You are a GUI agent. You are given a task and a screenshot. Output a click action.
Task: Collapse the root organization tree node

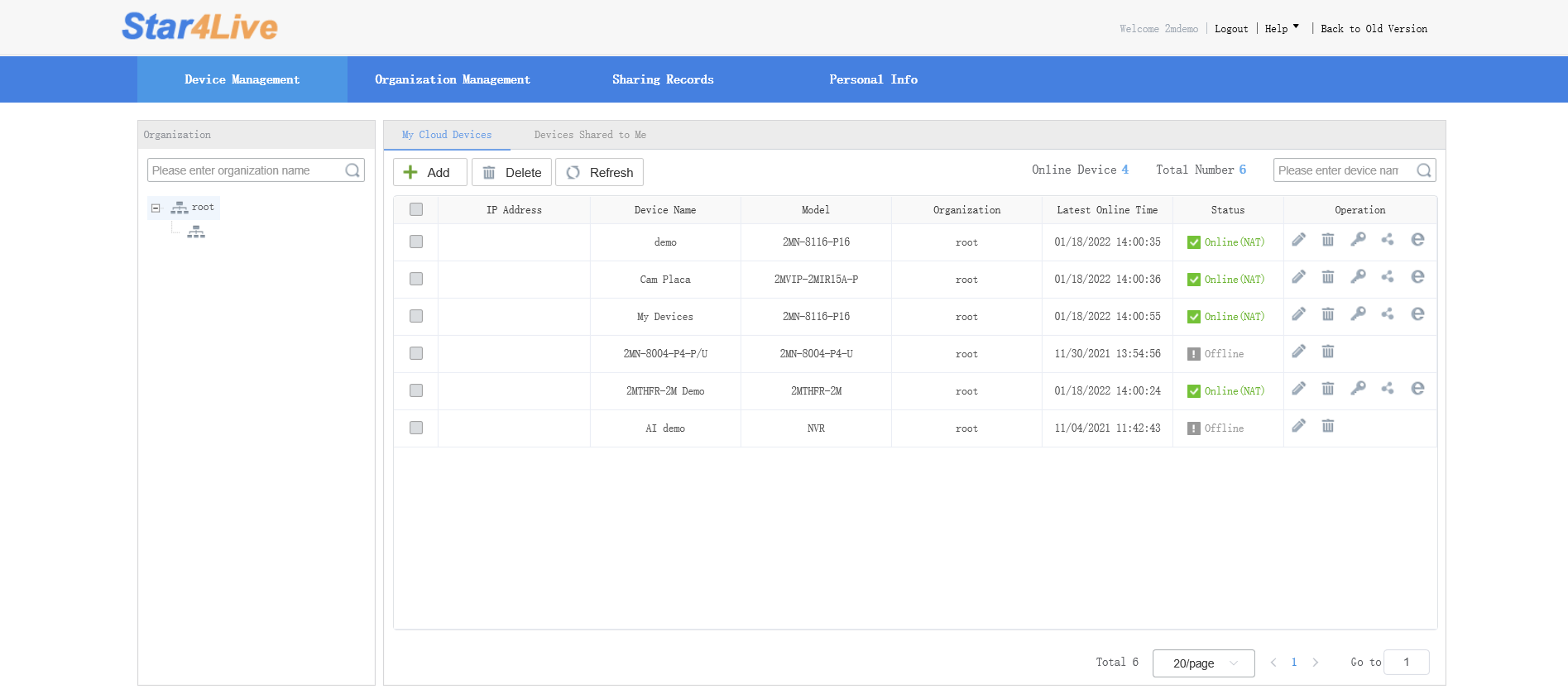[x=156, y=208]
